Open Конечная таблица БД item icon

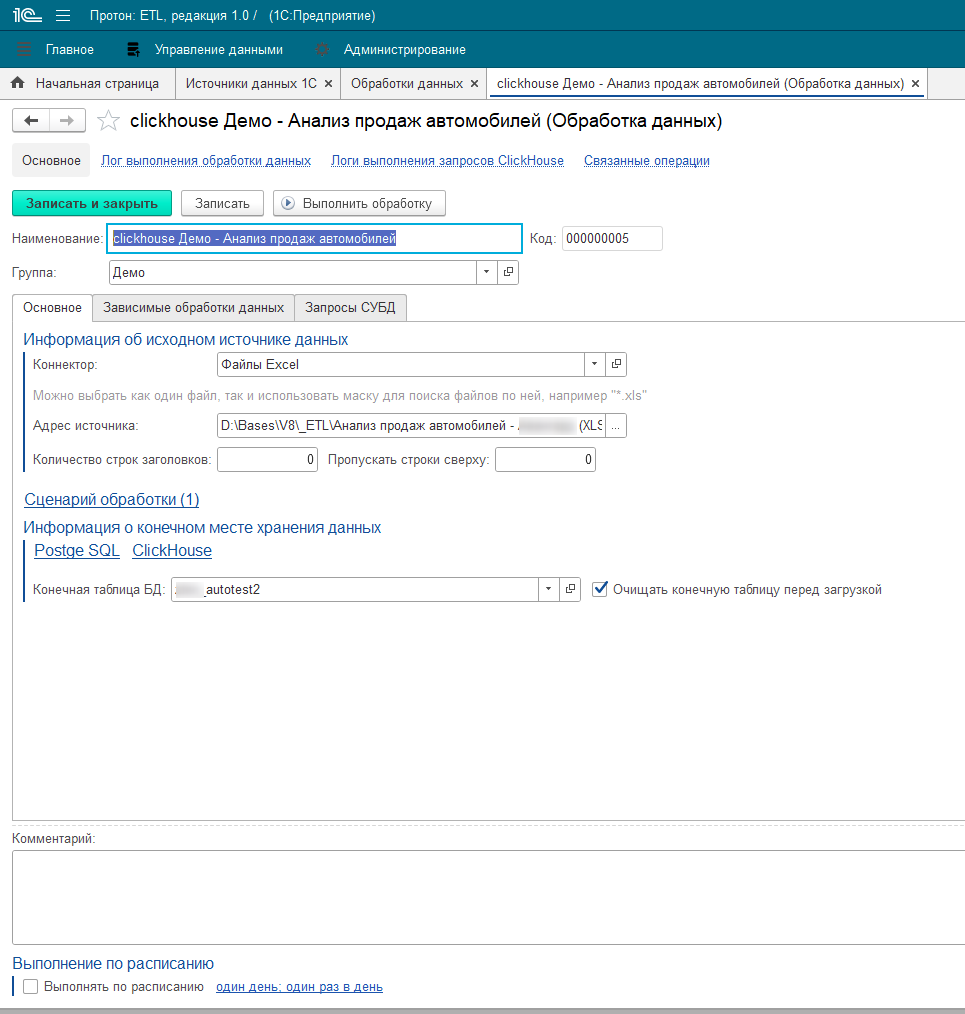570,589
